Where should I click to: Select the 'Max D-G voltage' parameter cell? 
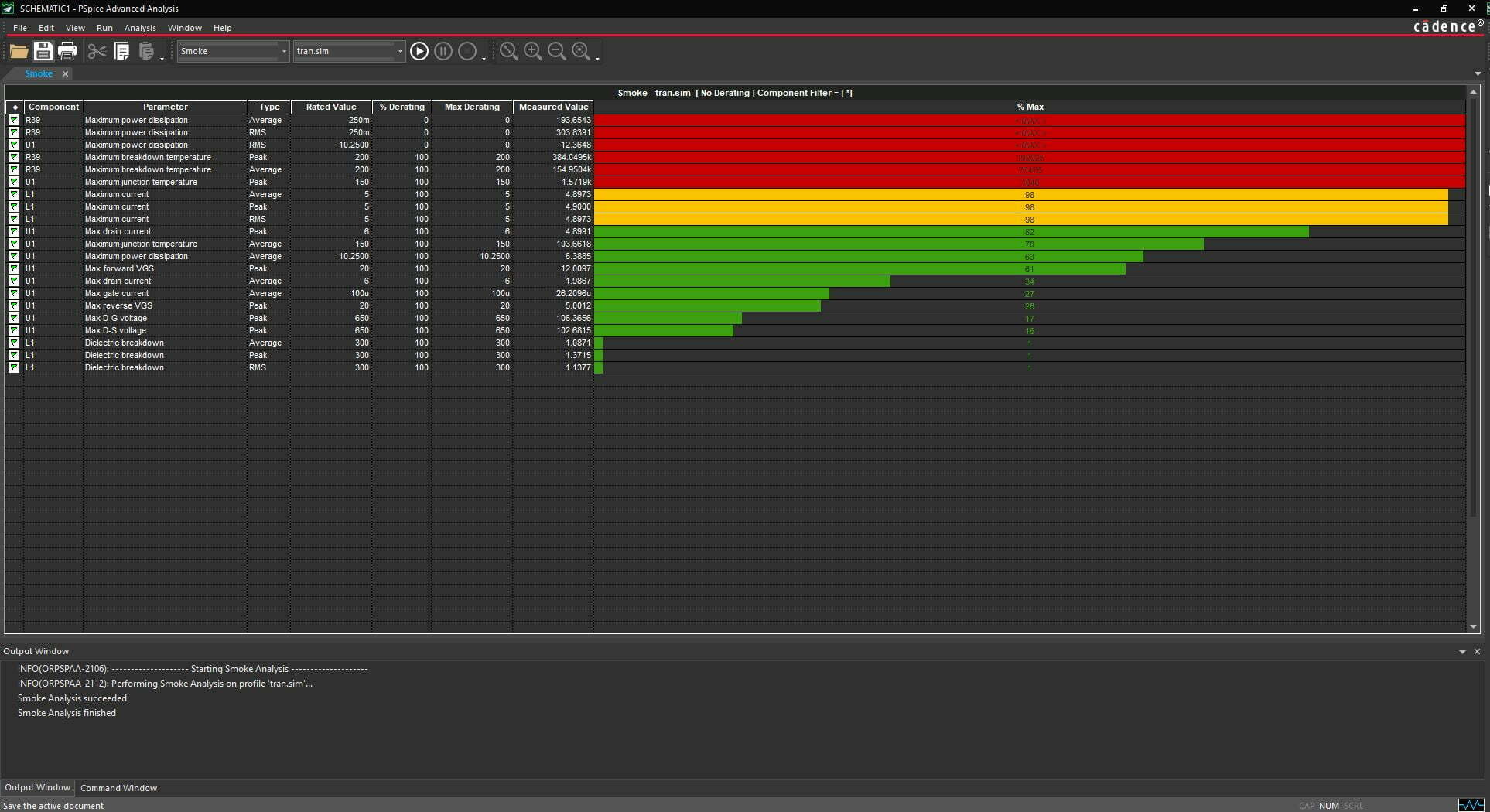click(165, 318)
